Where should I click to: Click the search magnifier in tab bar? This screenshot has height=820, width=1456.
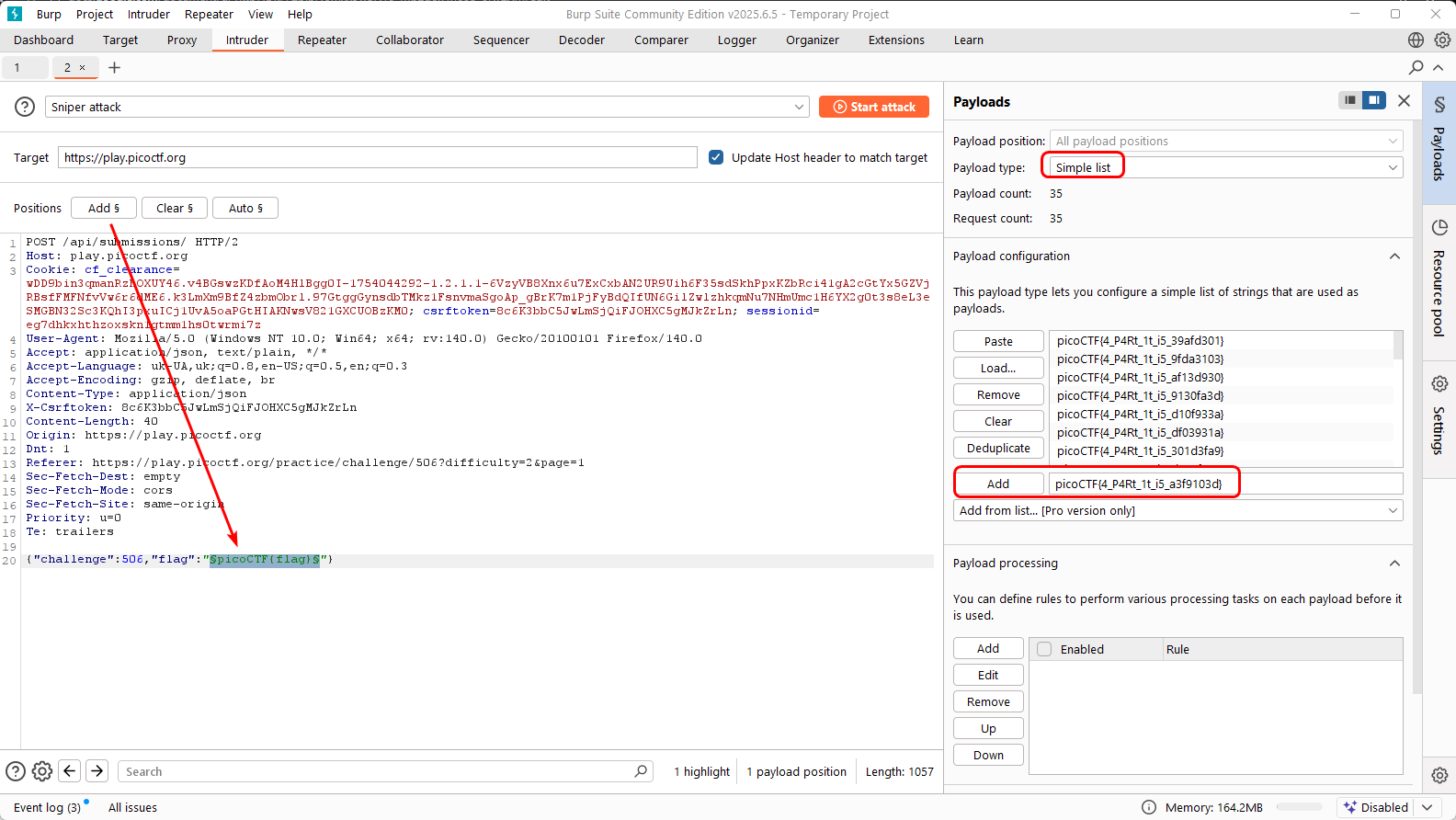[1416, 67]
